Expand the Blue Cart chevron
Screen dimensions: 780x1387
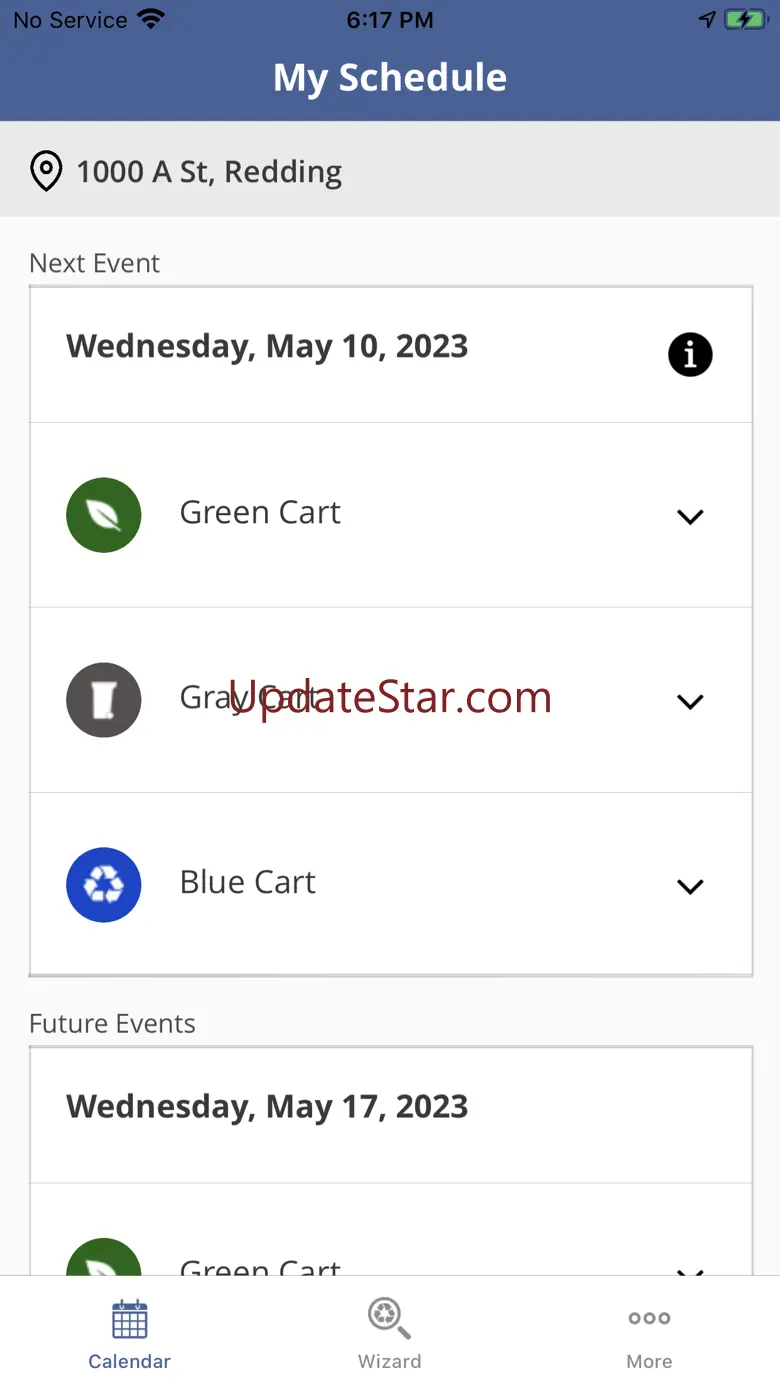click(x=690, y=887)
